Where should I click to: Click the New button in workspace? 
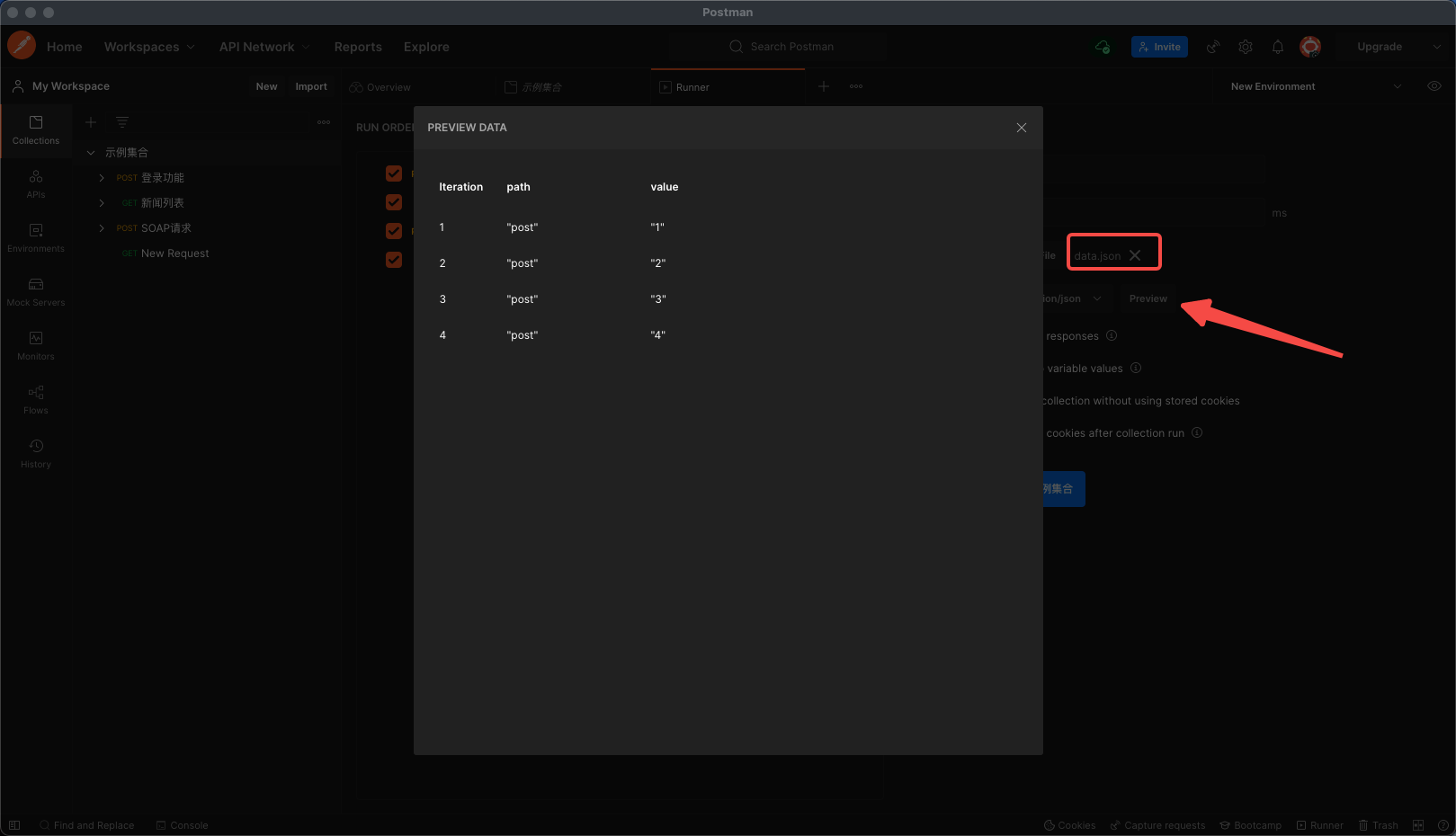click(266, 86)
